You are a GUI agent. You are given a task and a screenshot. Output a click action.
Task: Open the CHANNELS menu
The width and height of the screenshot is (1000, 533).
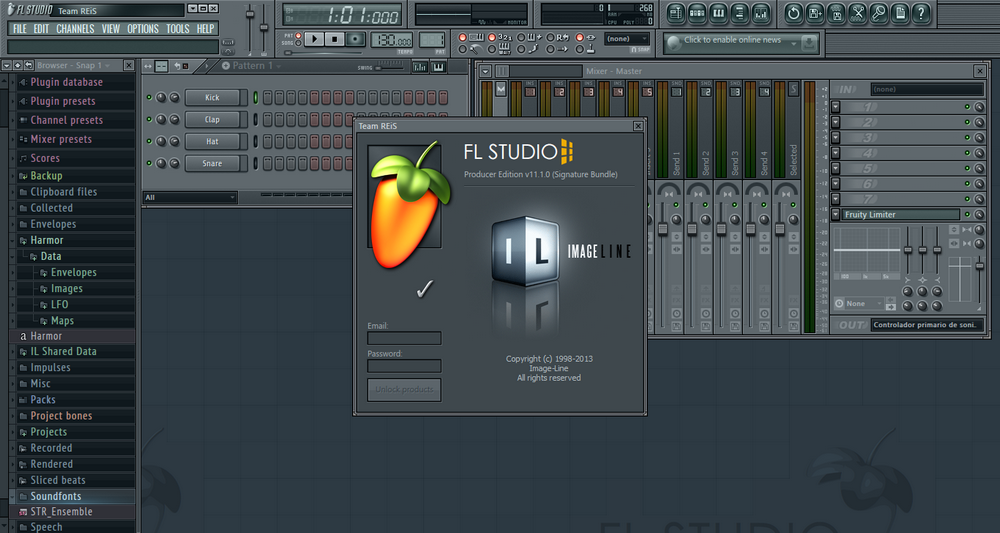(75, 29)
